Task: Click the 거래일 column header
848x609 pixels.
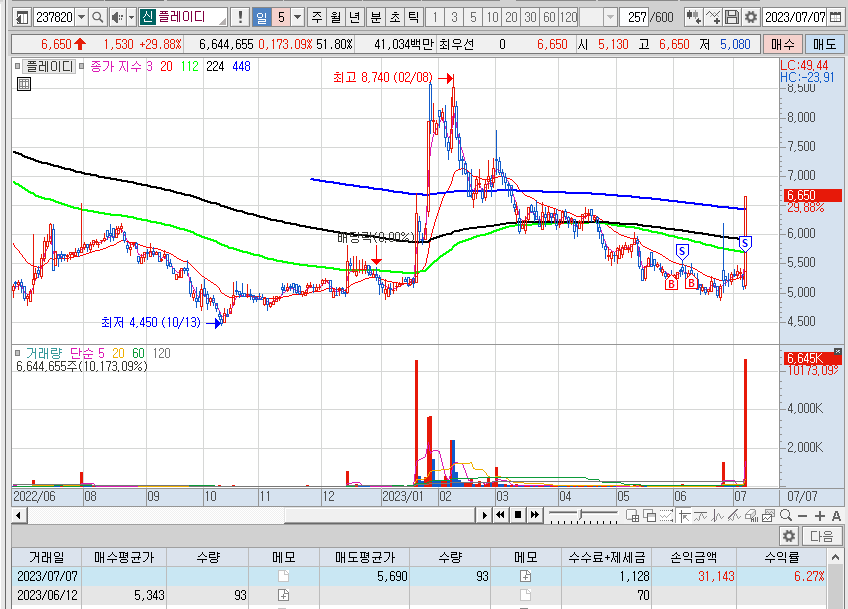Action: pos(47,557)
